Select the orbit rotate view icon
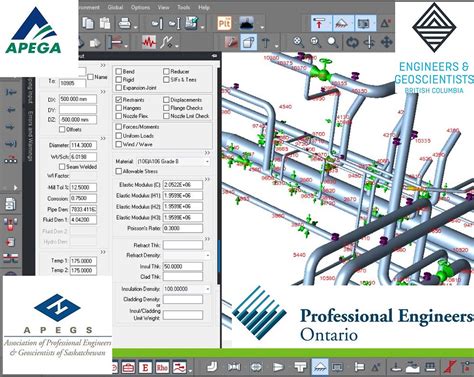This screenshot has width=474, height=377. point(352,42)
